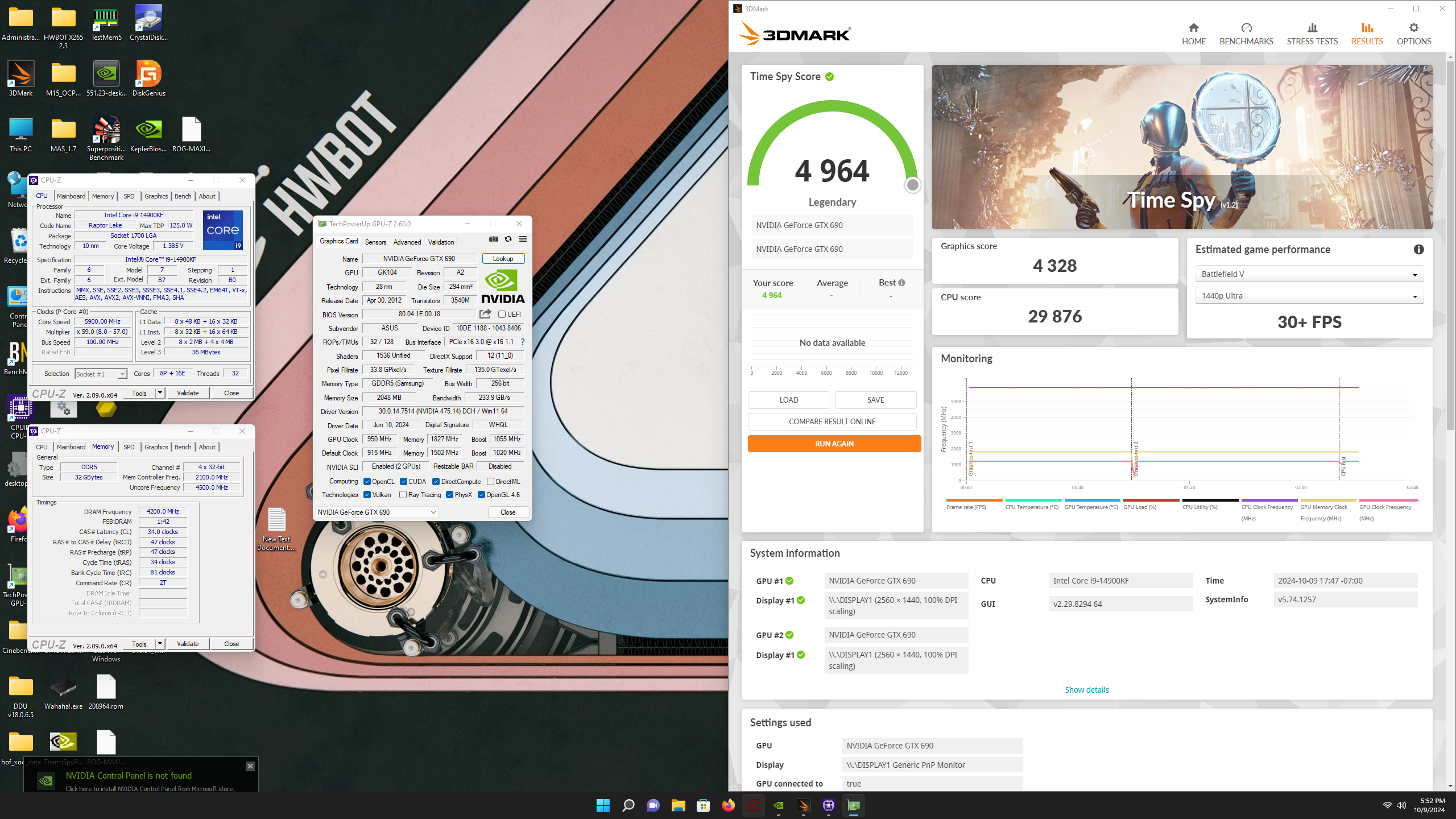The image size is (1456, 819).
Task: Expand Tools dropdown arrow in lower CPU-Z
Action: click(x=160, y=643)
